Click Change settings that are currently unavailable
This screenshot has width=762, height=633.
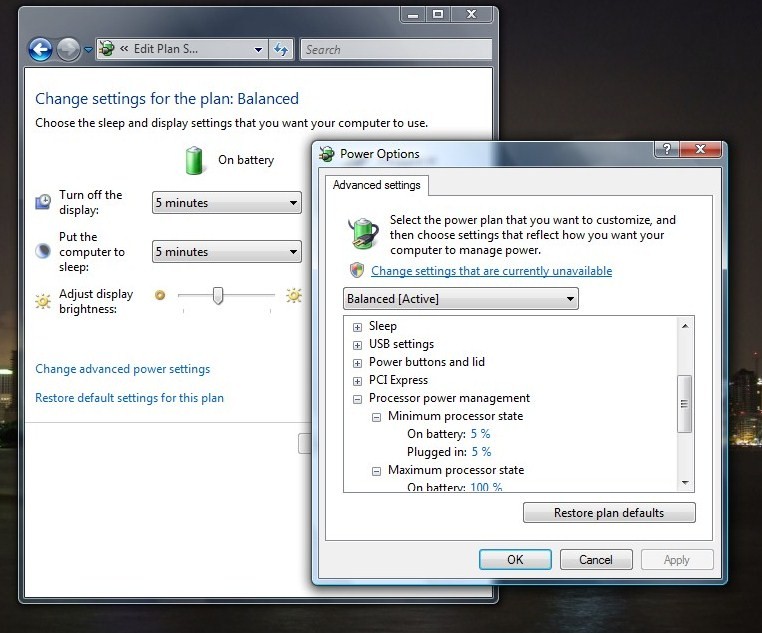[x=491, y=271]
